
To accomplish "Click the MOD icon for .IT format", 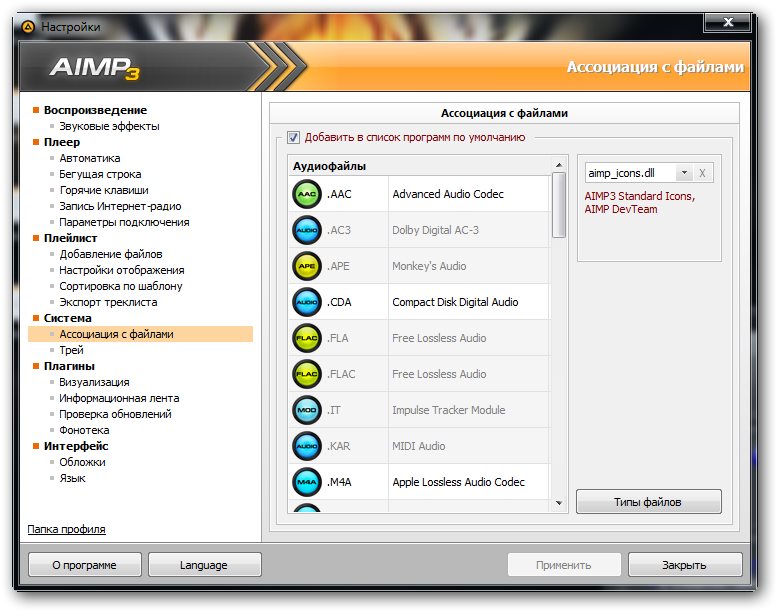I will (x=306, y=410).
